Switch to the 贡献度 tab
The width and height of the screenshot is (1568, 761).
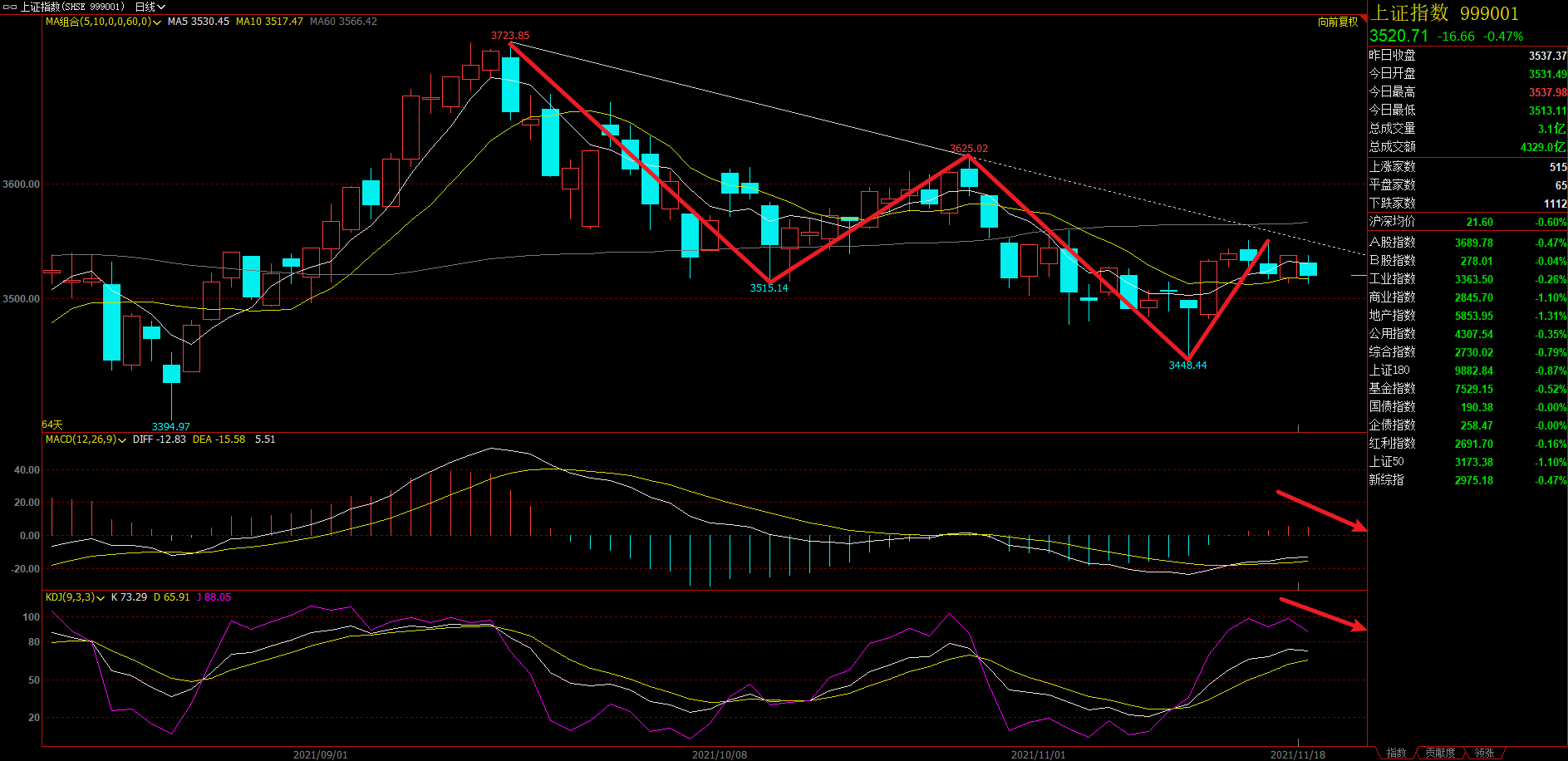1440,753
